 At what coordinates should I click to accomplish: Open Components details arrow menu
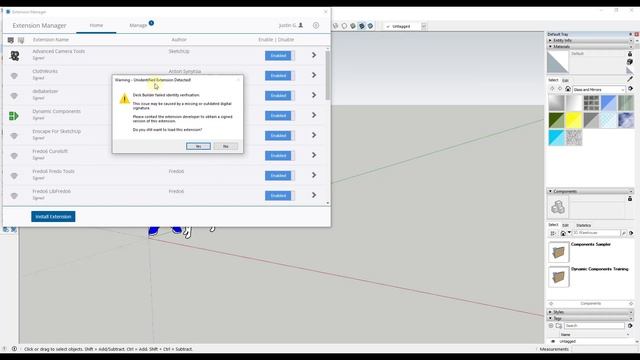[631, 233]
